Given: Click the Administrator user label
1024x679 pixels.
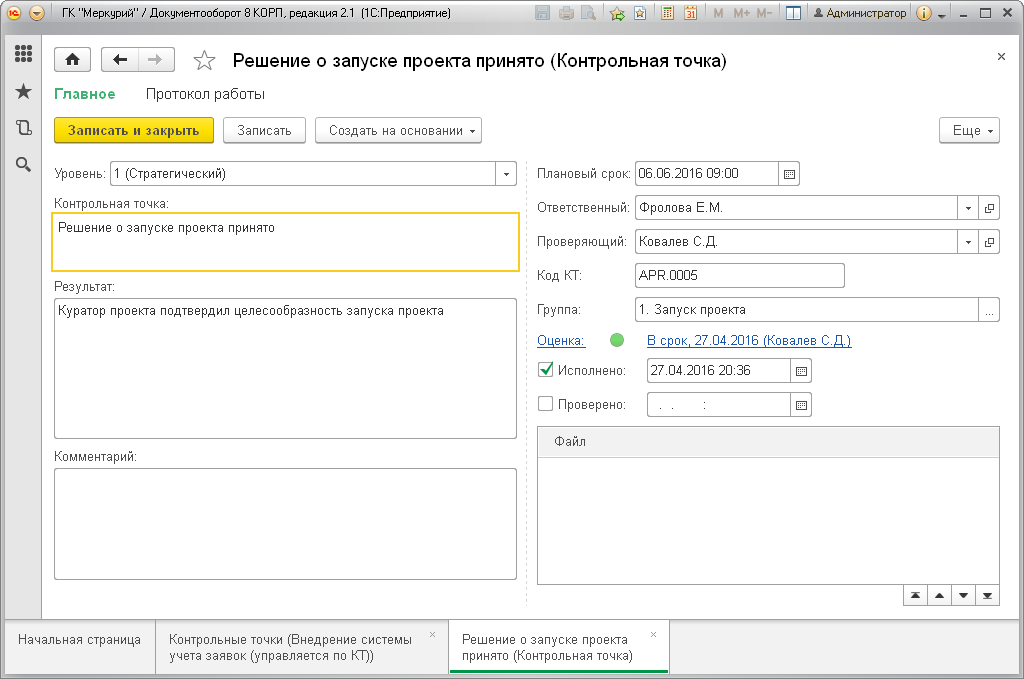Looking at the screenshot, I should click(859, 13).
